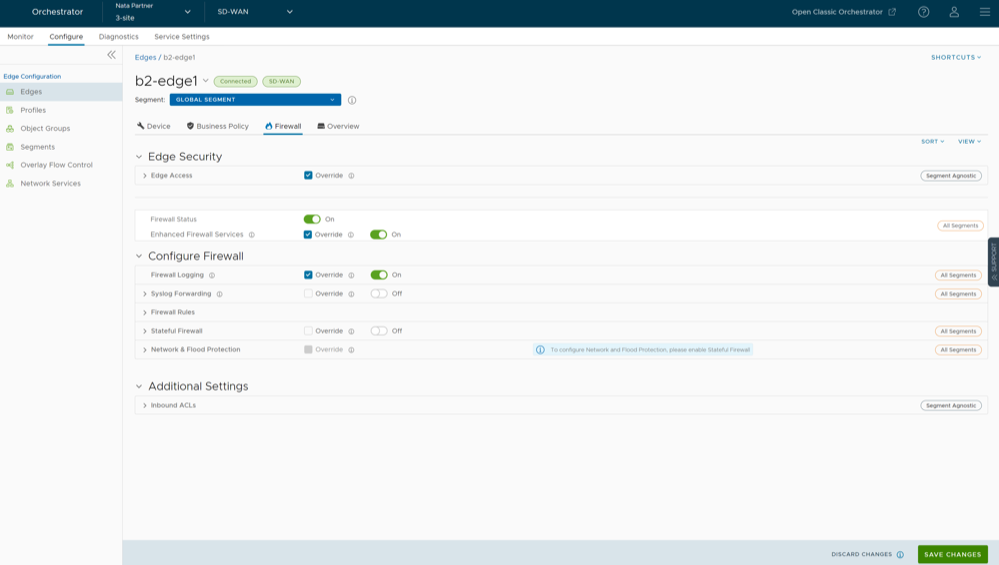The image size is (999, 565).
Task: Expand the Inbound ACLs section
Action: click(145, 405)
